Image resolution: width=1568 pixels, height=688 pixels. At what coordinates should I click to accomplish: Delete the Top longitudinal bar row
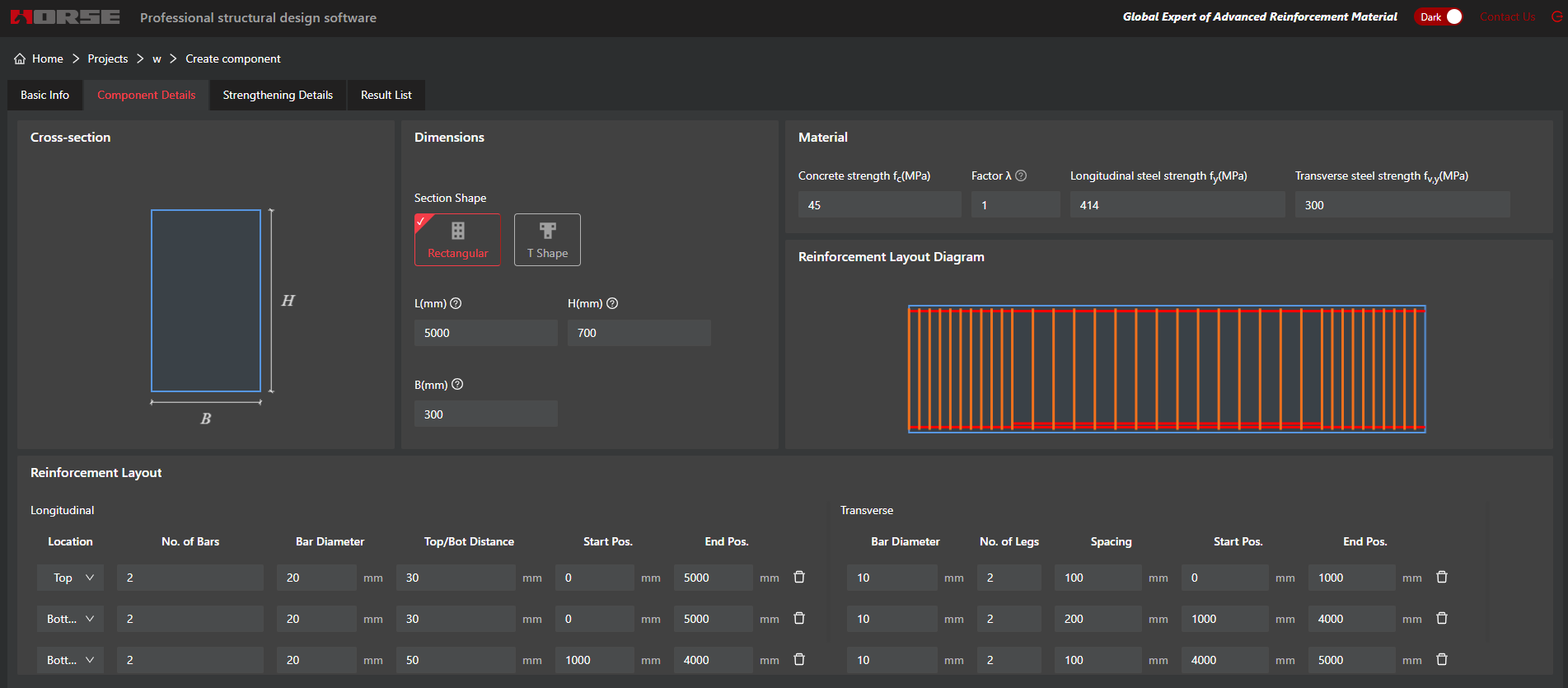[x=799, y=577]
